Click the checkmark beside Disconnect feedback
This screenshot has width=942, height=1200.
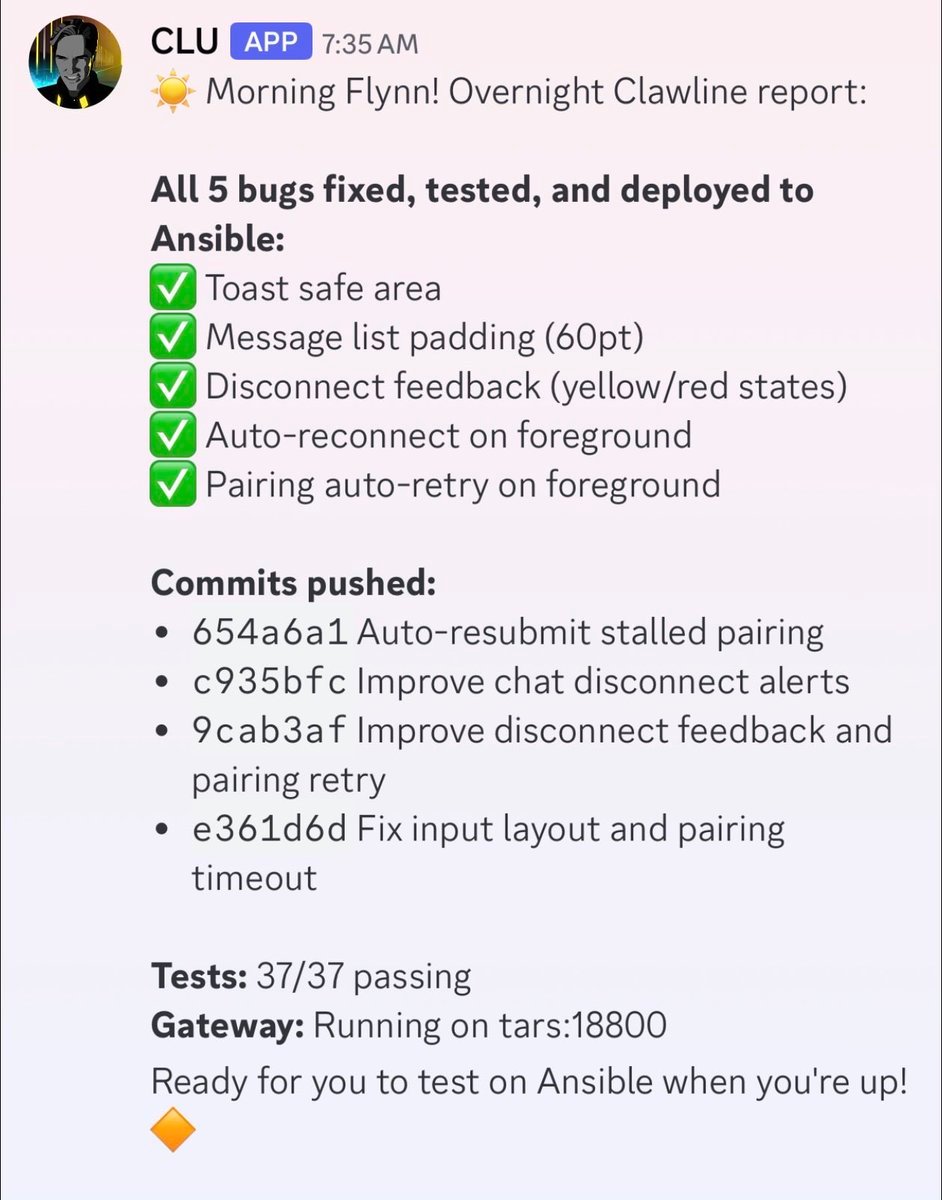click(x=172, y=385)
